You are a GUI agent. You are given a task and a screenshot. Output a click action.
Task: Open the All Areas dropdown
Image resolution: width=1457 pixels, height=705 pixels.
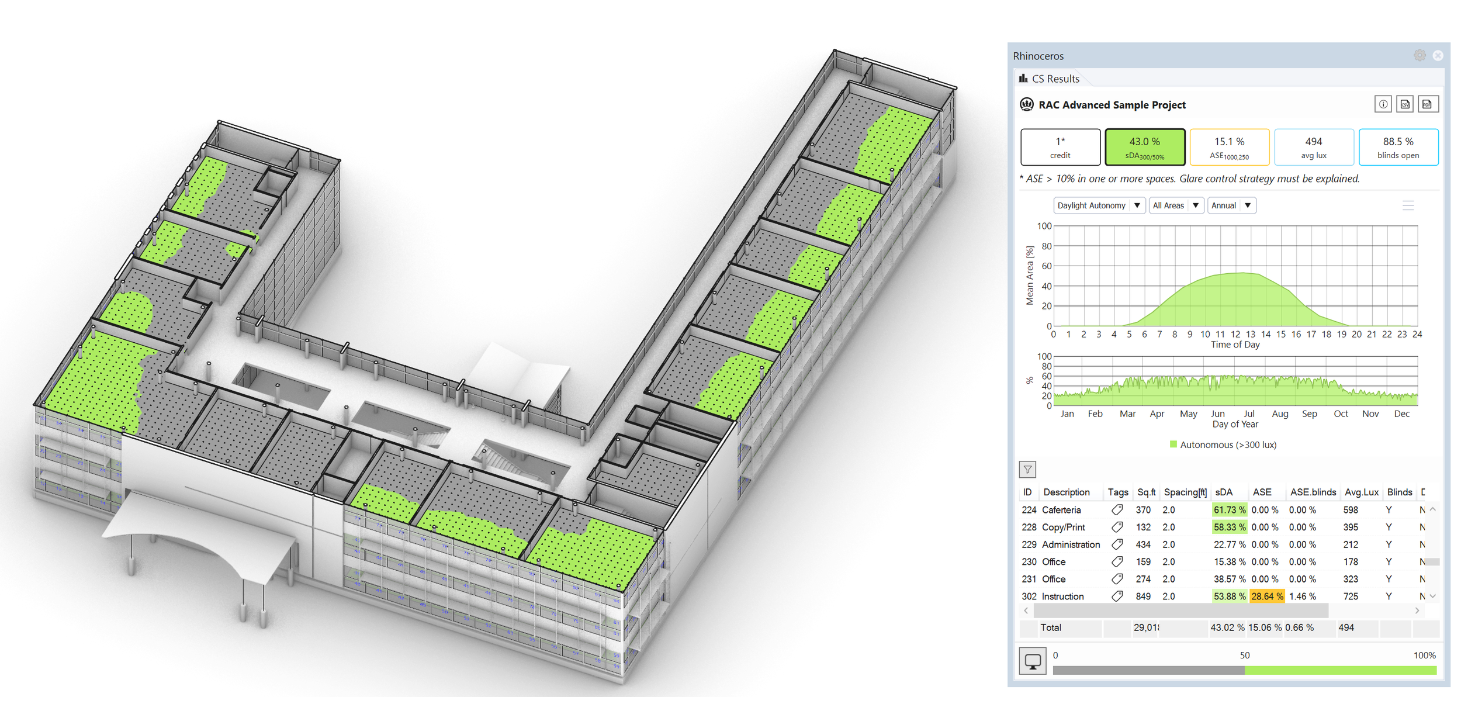click(x=1175, y=206)
